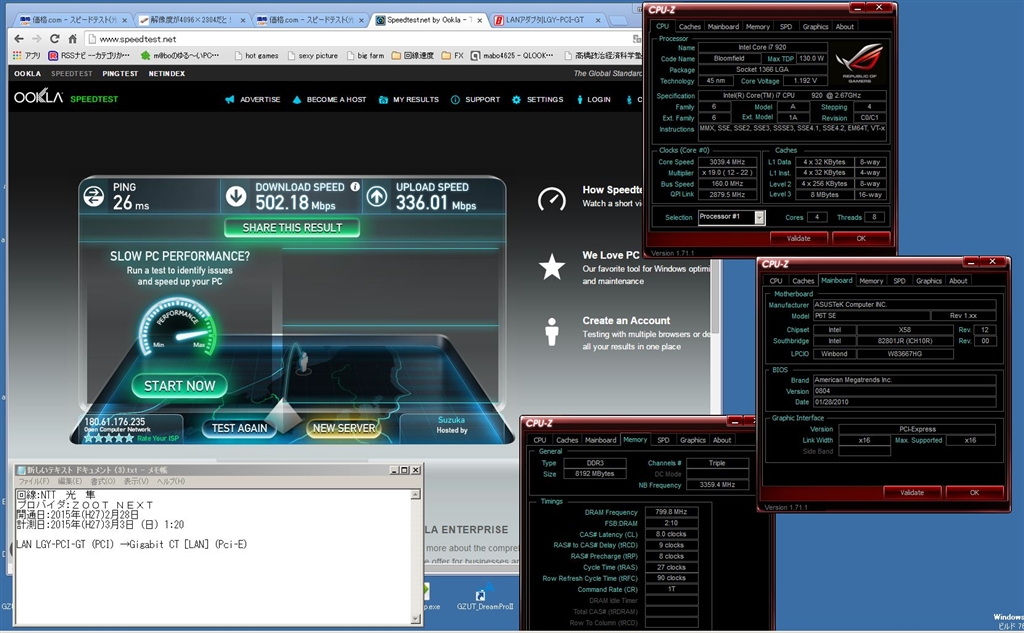Image resolution: width=1024 pixels, height=633 pixels.
Task: Click the browser back arrow icon
Action: (19, 39)
